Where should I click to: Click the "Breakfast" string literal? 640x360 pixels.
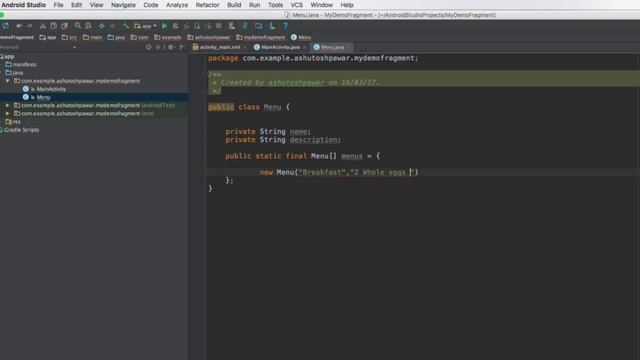[322, 173]
